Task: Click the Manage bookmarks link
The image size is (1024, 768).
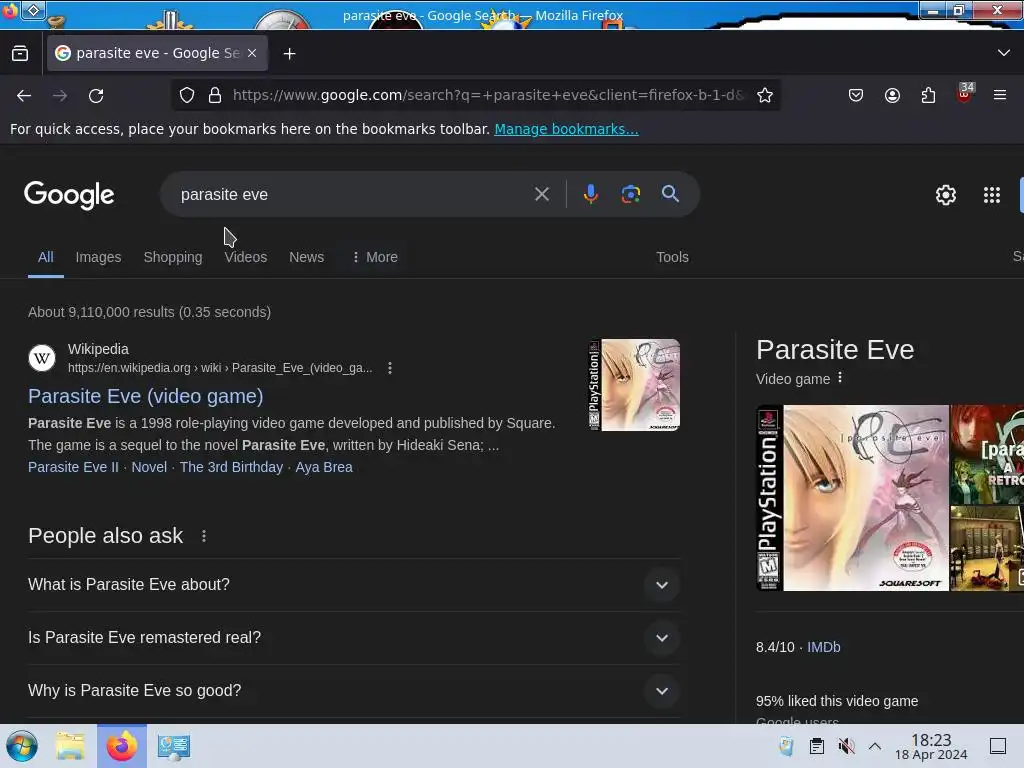Action: [566, 129]
